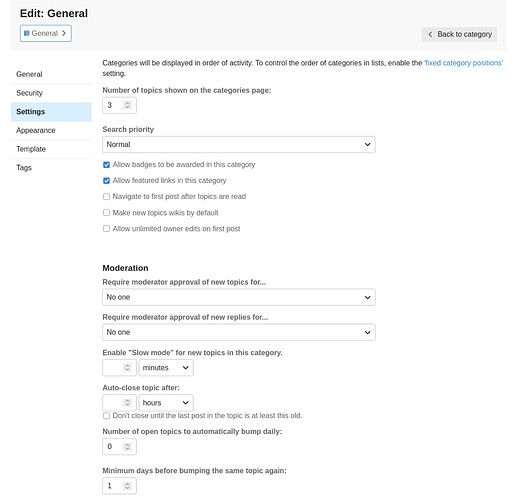The width and height of the screenshot is (528, 500).
Task: Click the Auto-close topic after label
Action: point(141,388)
